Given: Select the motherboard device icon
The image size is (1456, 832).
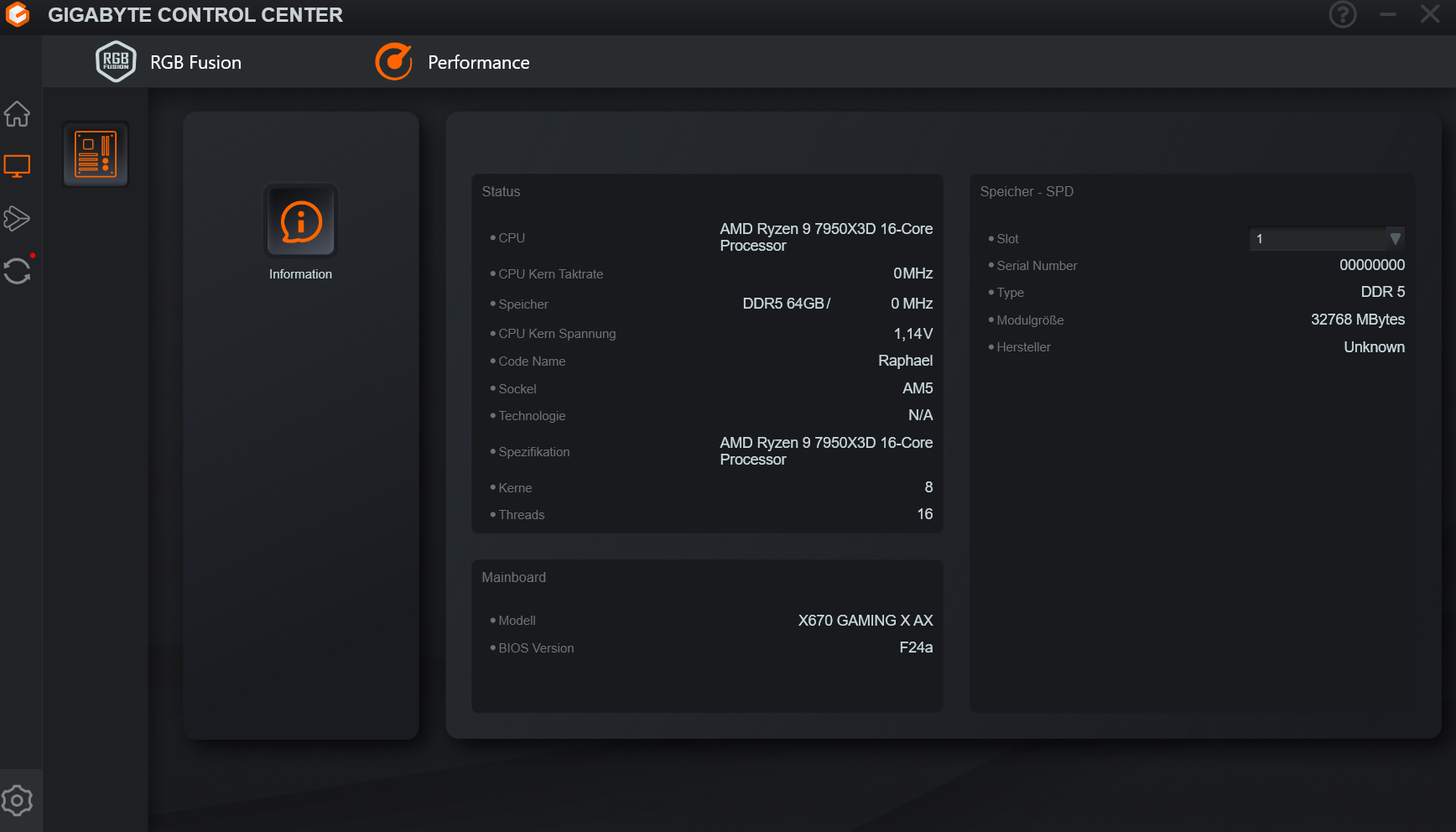Looking at the screenshot, I should point(96,154).
